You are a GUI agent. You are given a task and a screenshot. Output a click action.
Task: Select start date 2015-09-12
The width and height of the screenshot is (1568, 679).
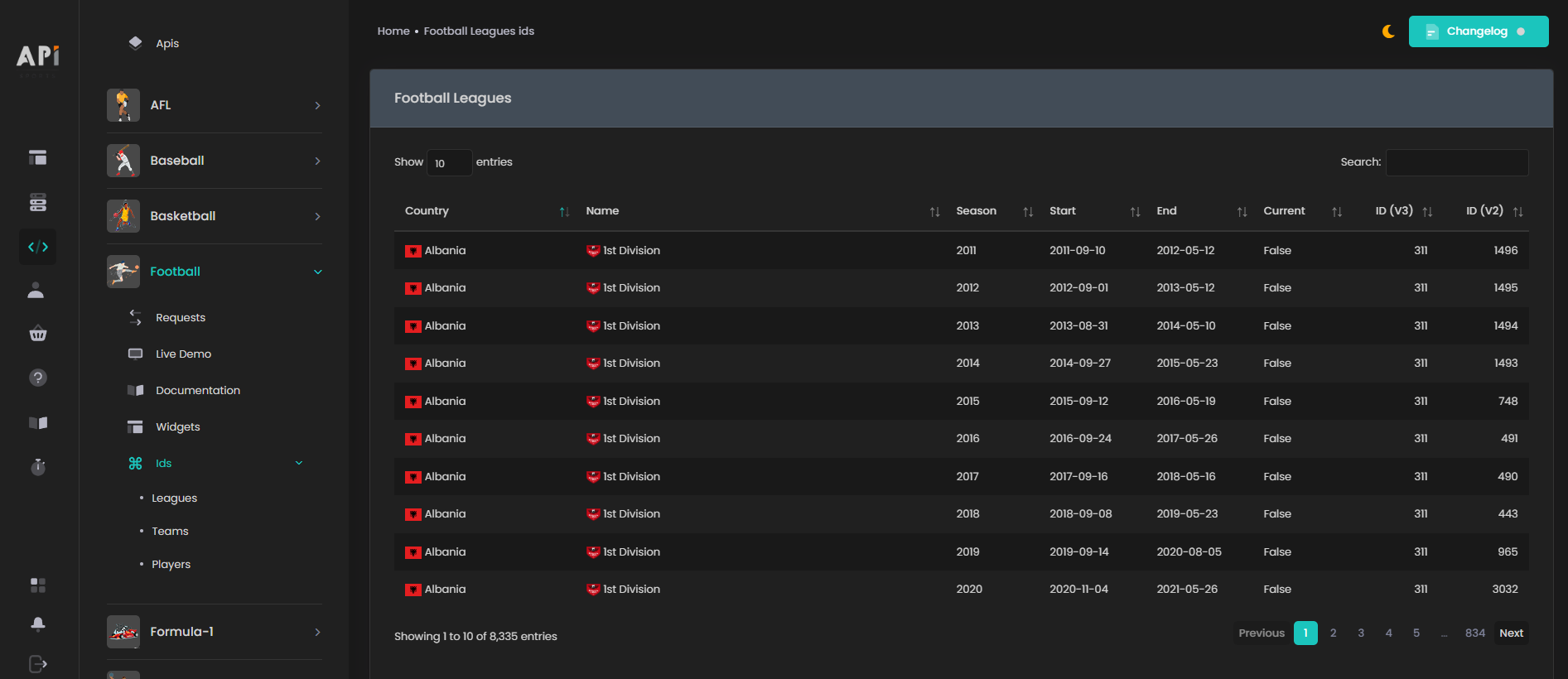click(1078, 401)
